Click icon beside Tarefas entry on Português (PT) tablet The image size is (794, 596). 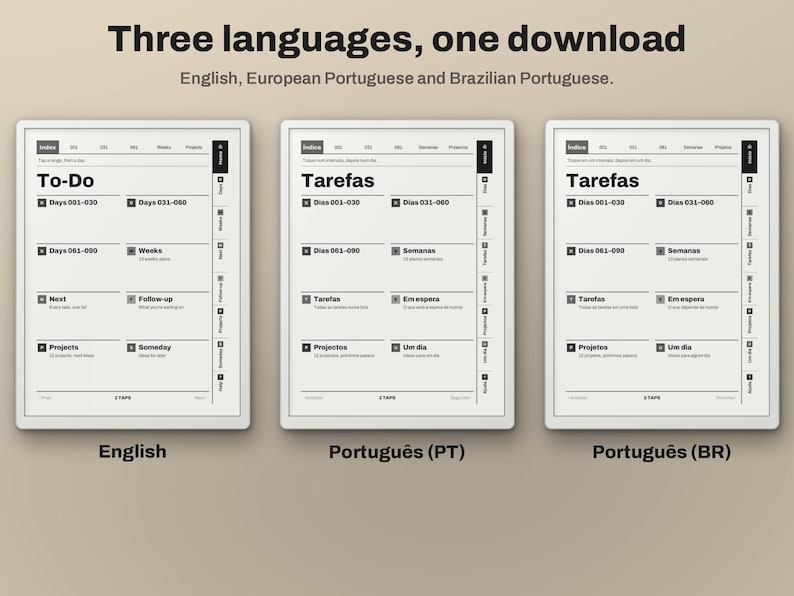point(306,299)
